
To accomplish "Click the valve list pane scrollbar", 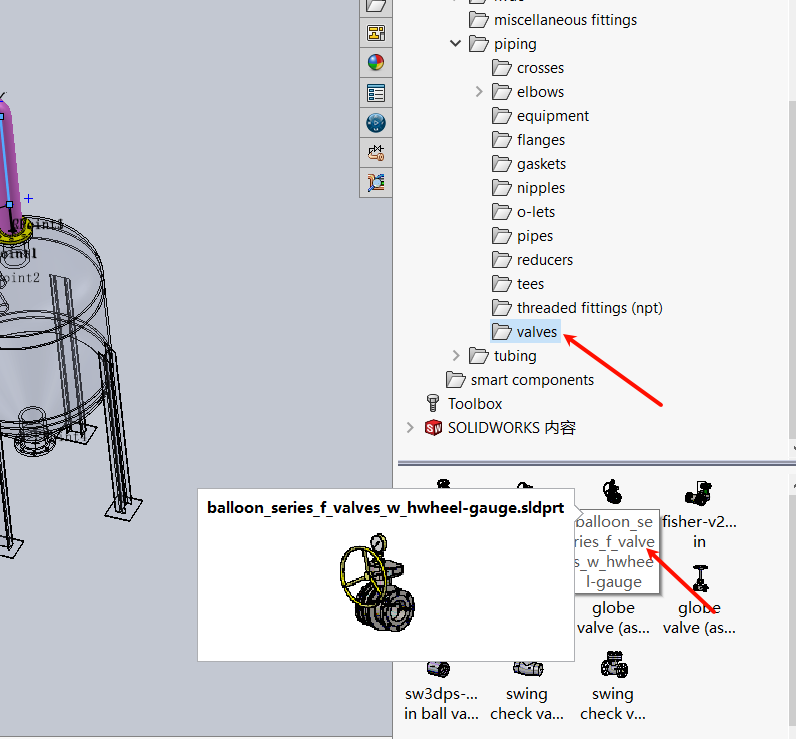I will pos(793,607).
